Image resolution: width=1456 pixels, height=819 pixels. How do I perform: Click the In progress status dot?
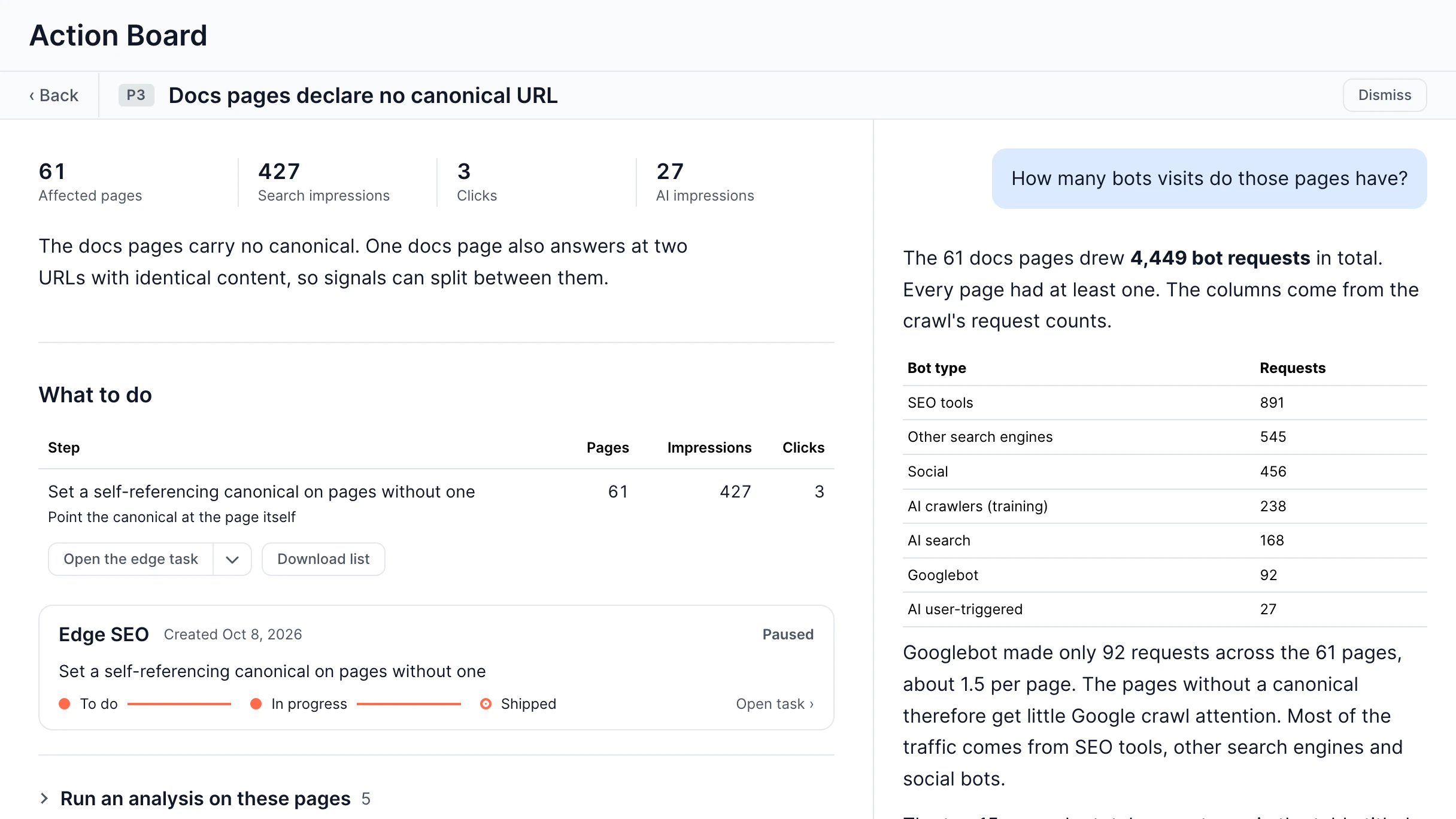point(256,704)
